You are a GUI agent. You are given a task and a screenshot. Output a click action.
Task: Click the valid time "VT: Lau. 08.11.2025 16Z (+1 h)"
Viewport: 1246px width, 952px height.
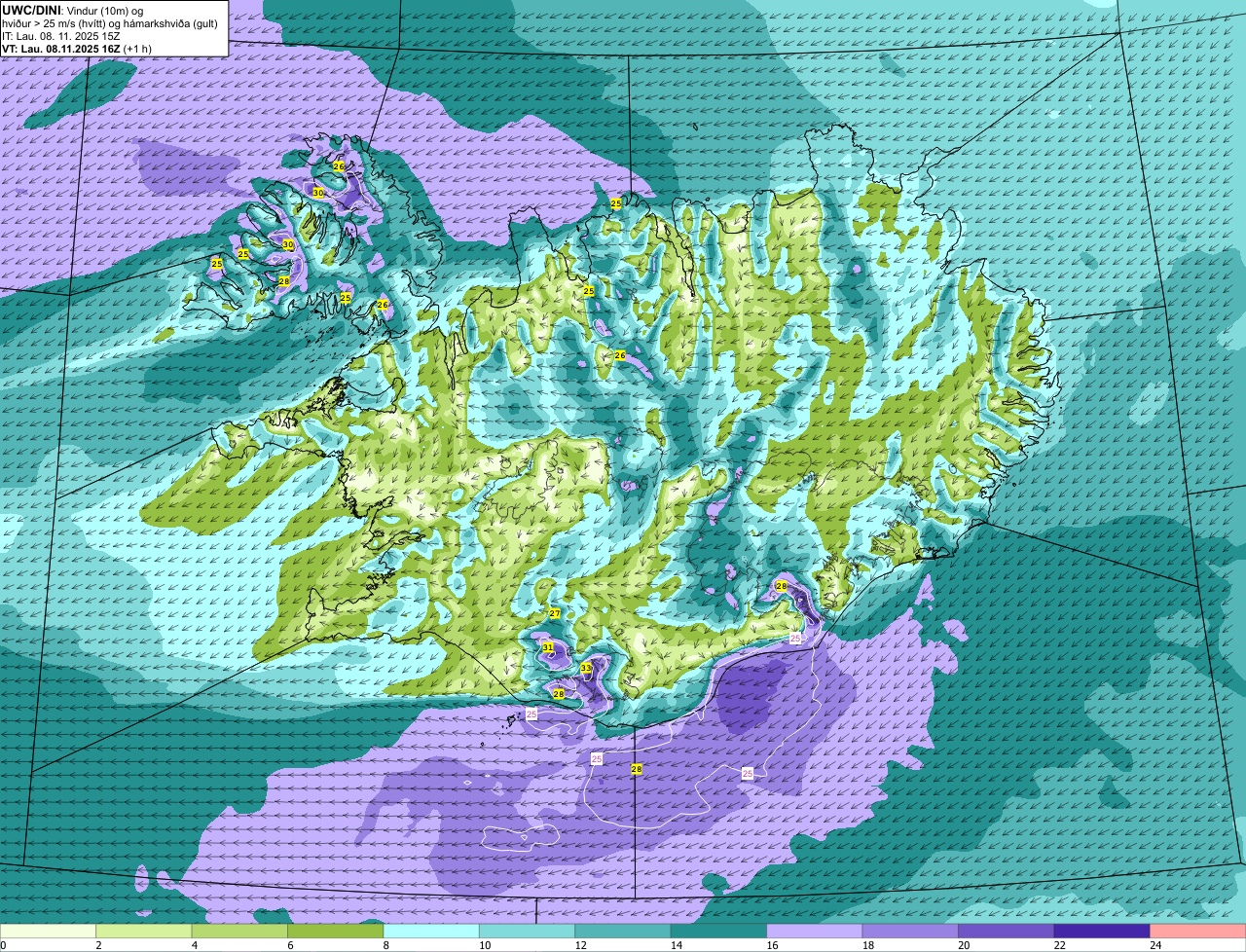click(77, 49)
